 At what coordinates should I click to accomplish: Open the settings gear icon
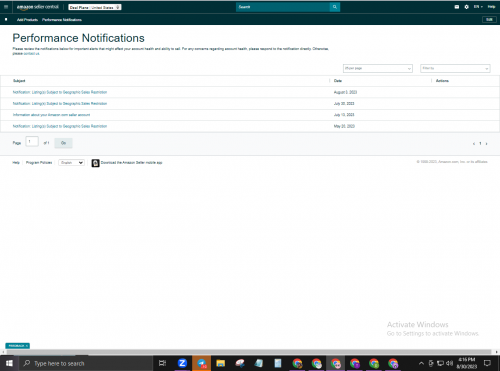466,7
